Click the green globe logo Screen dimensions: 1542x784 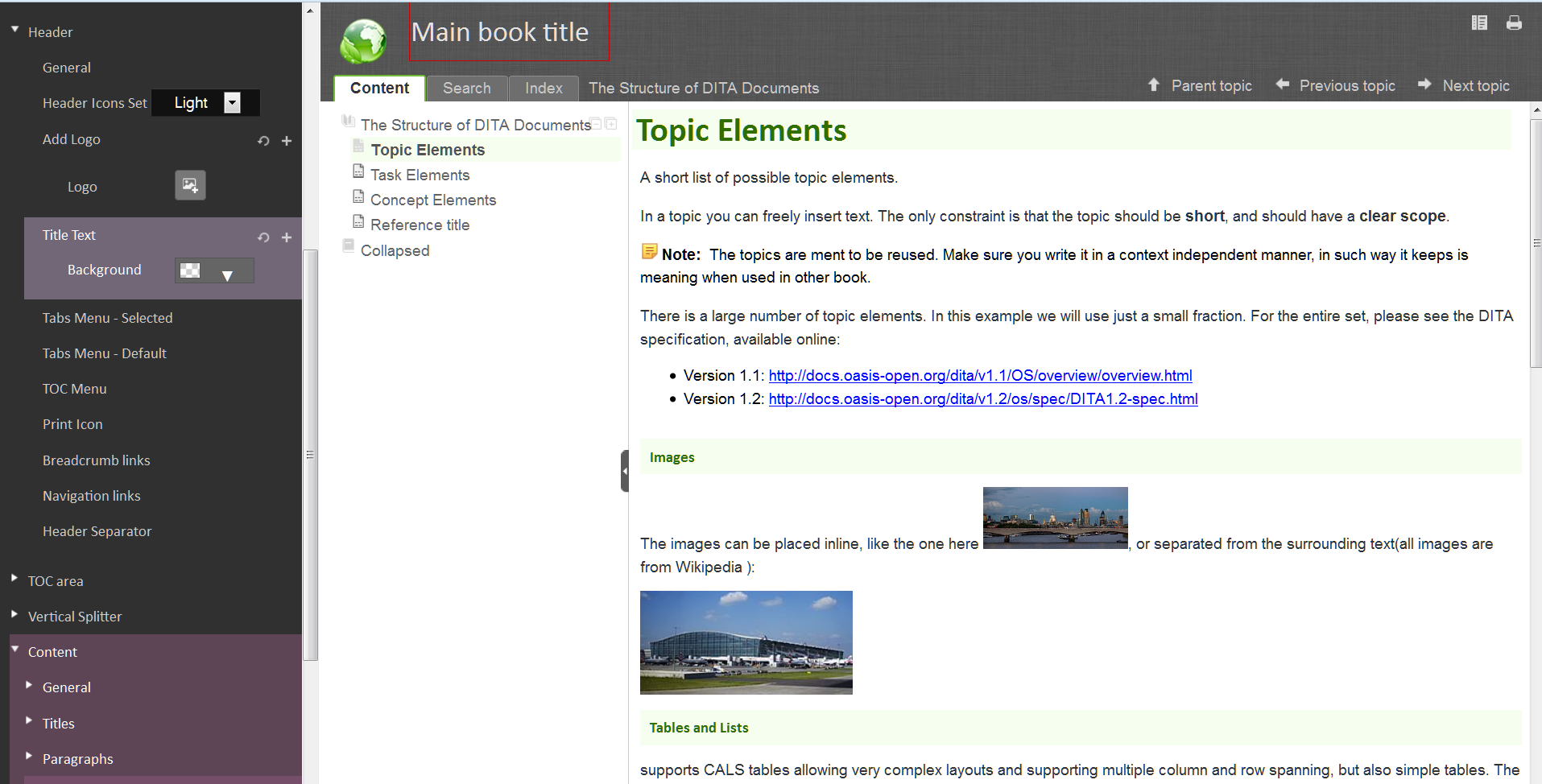click(363, 40)
